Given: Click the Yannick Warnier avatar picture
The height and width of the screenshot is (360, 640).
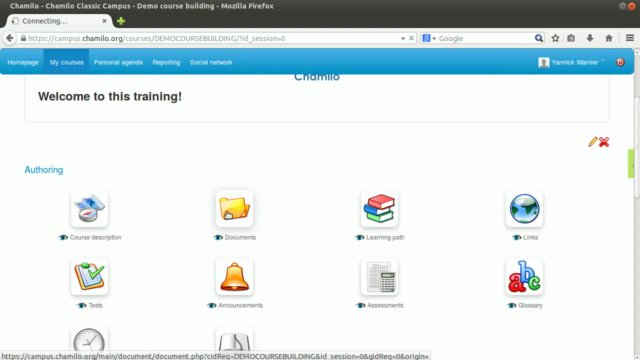Looking at the screenshot, I should (544, 62).
